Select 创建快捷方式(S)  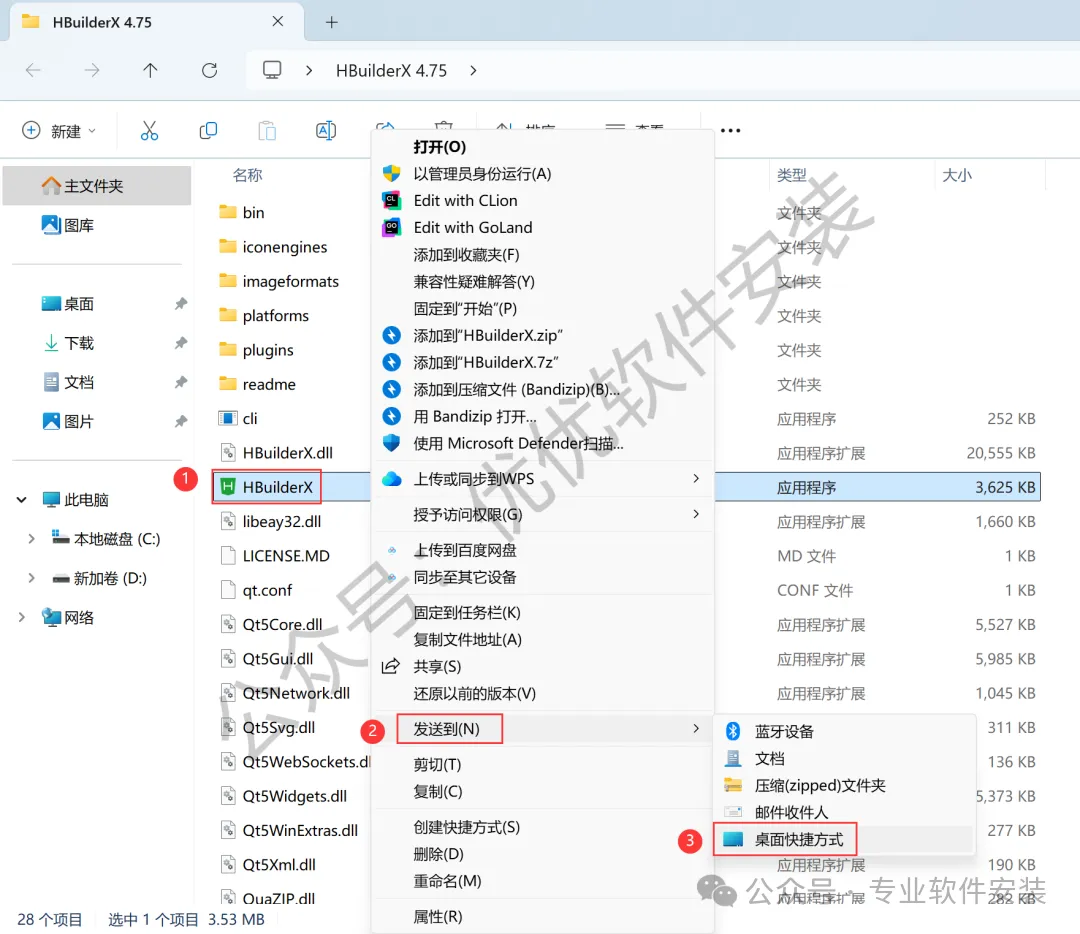point(466,827)
